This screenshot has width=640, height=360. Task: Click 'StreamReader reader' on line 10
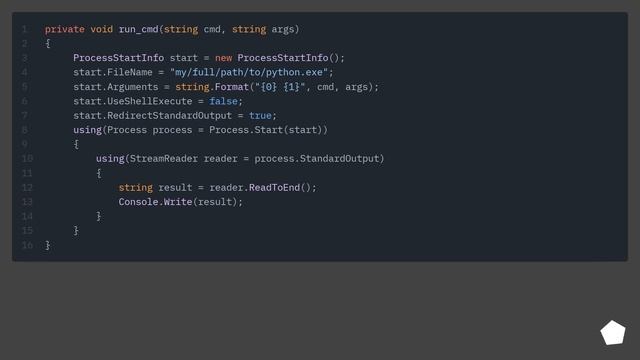(184, 158)
